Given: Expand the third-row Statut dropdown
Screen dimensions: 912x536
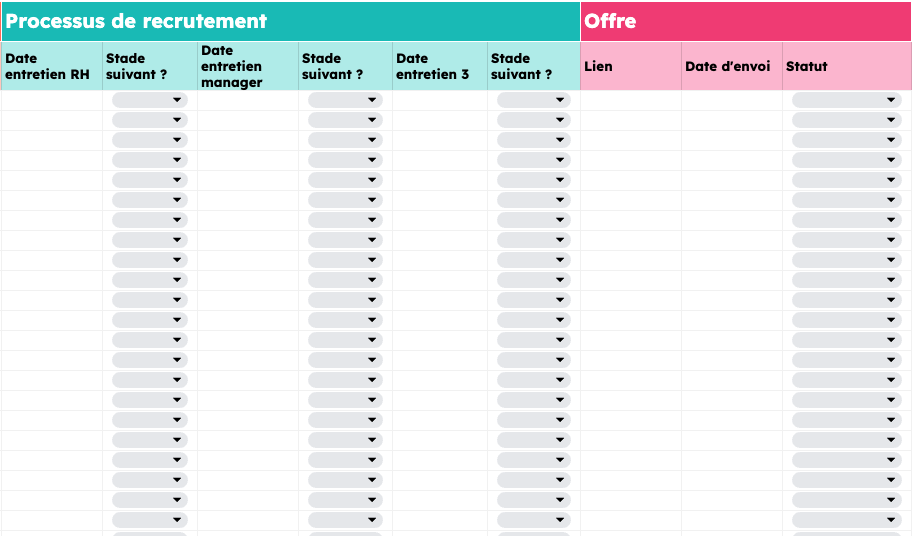Looking at the screenshot, I should (846, 140).
